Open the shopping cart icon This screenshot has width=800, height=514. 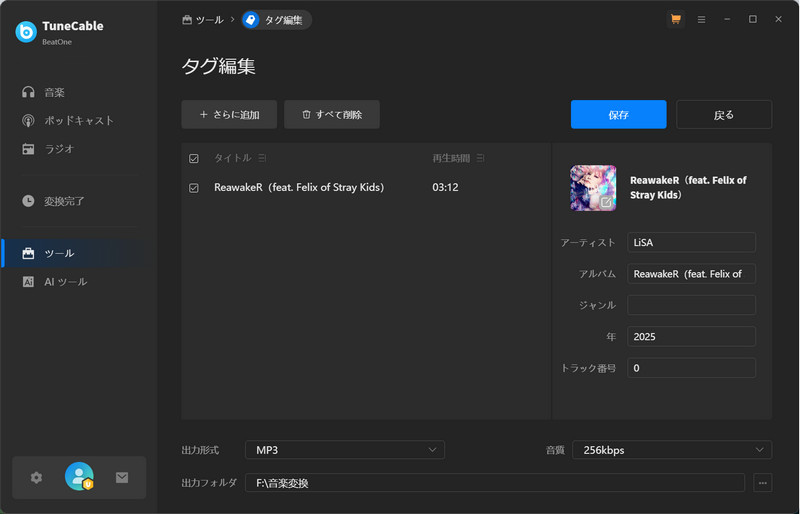tap(676, 19)
